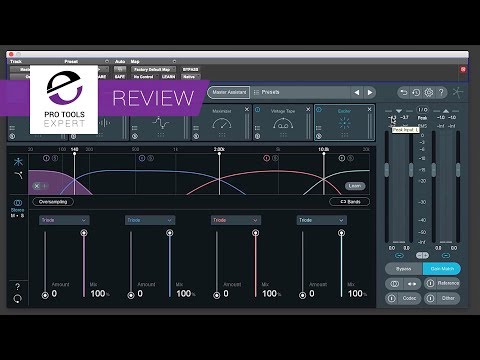Select the post filter curve icon
Viewport: 480px width, 360px height.
tap(18, 175)
